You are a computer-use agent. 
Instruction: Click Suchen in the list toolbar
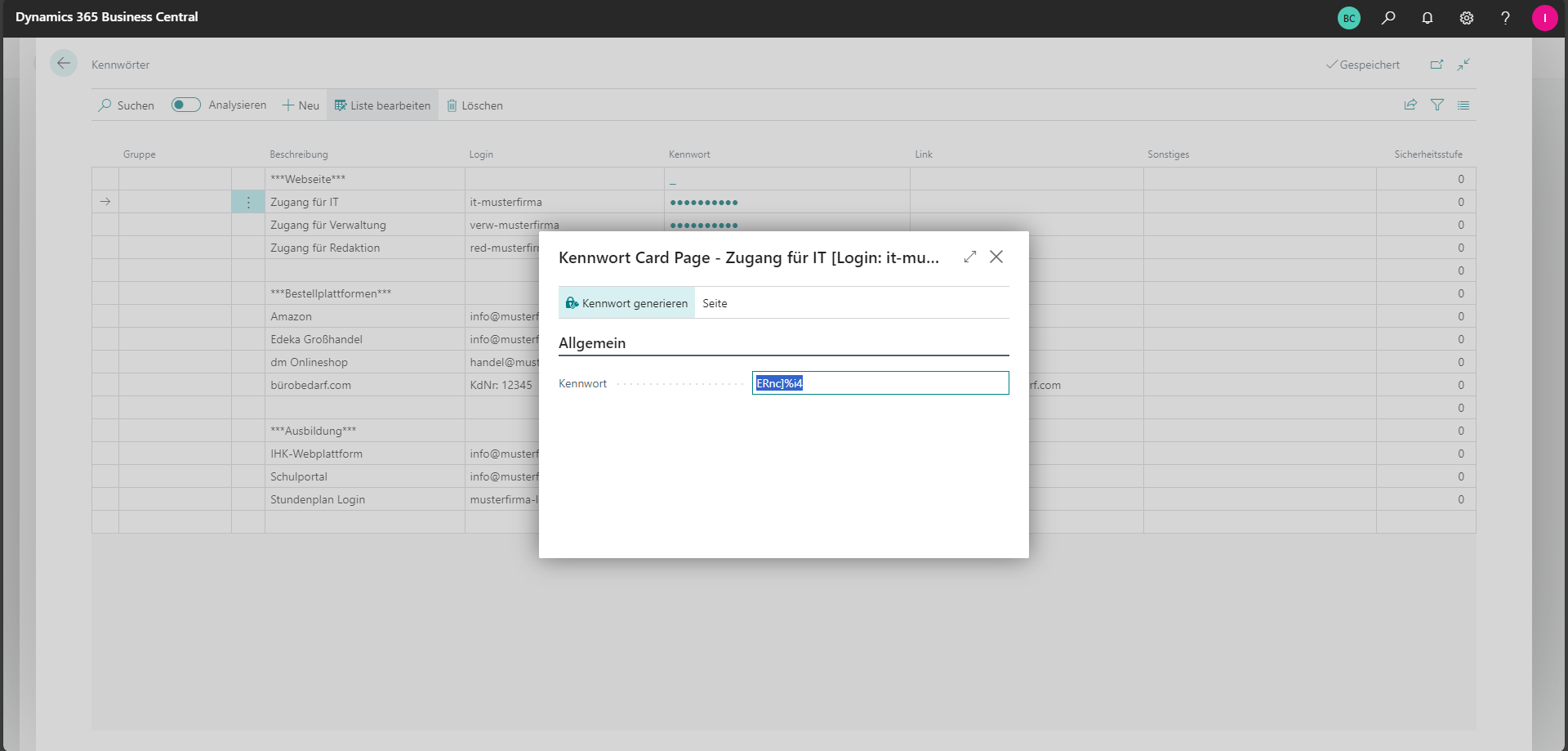pyautogui.click(x=127, y=105)
